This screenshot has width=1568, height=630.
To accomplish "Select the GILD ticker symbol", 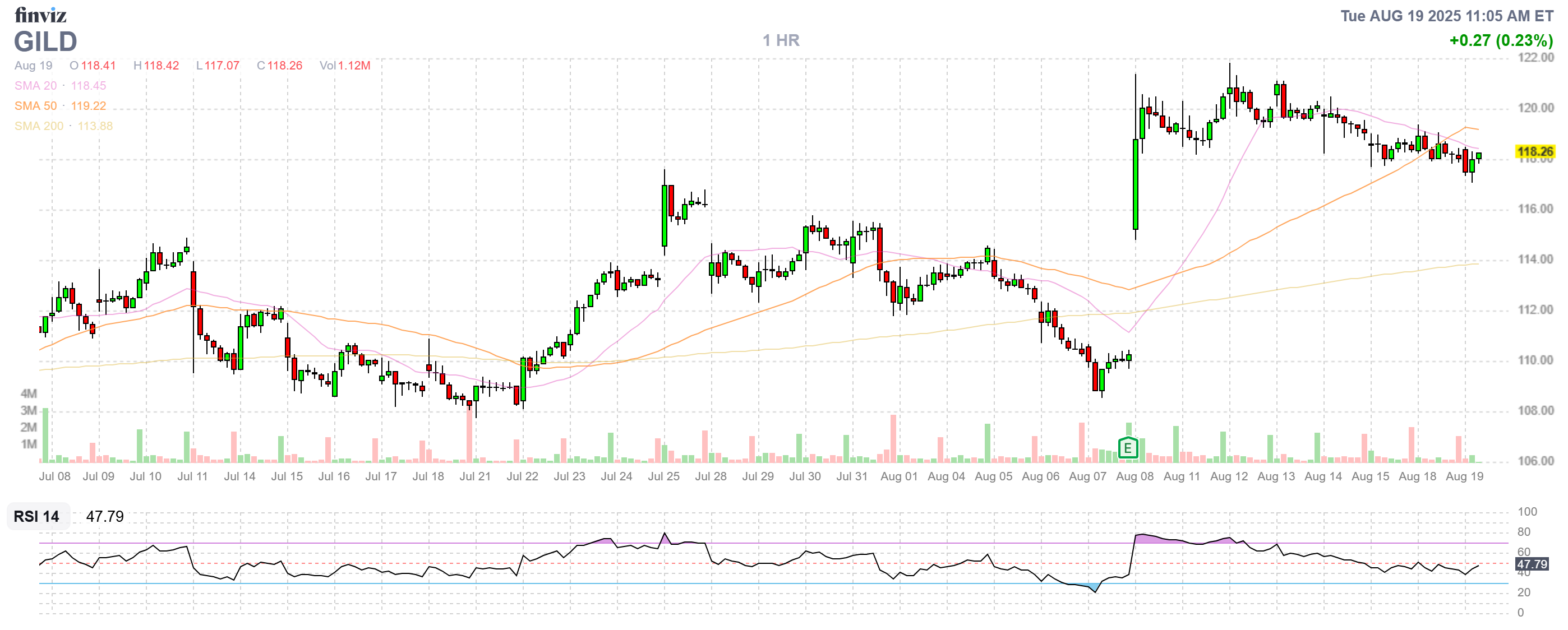I will coord(45,41).
